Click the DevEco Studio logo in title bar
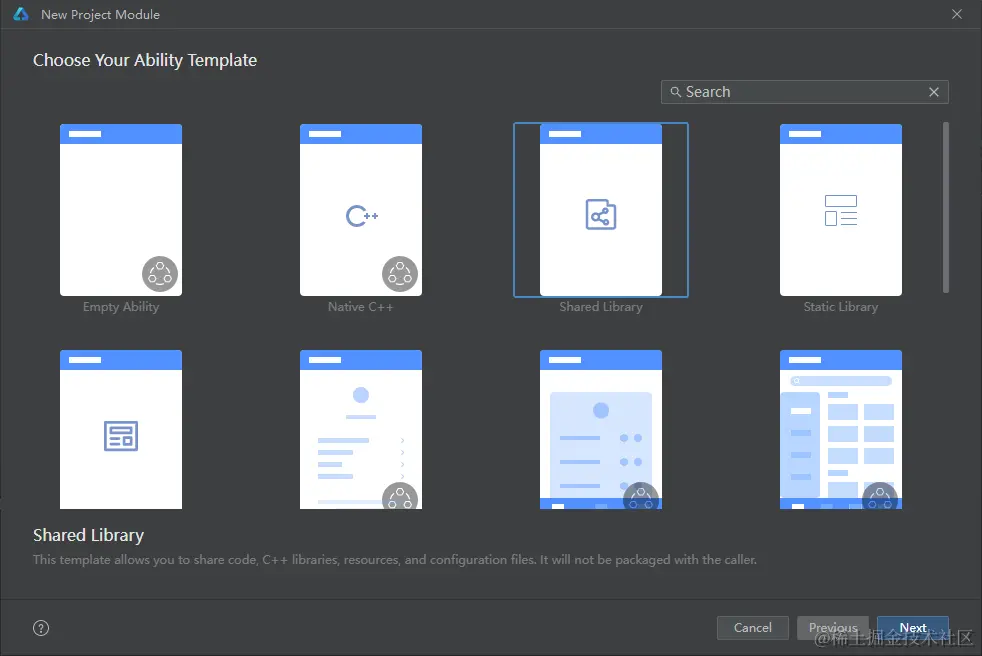This screenshot has width=982, height=656. [x=21, y=14]
